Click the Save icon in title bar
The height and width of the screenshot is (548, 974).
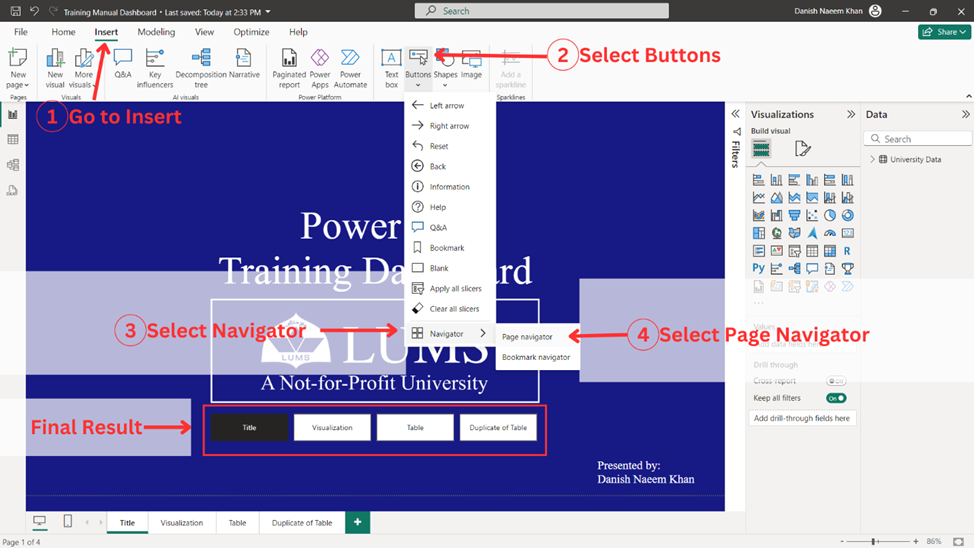click(x=16, y=11)
